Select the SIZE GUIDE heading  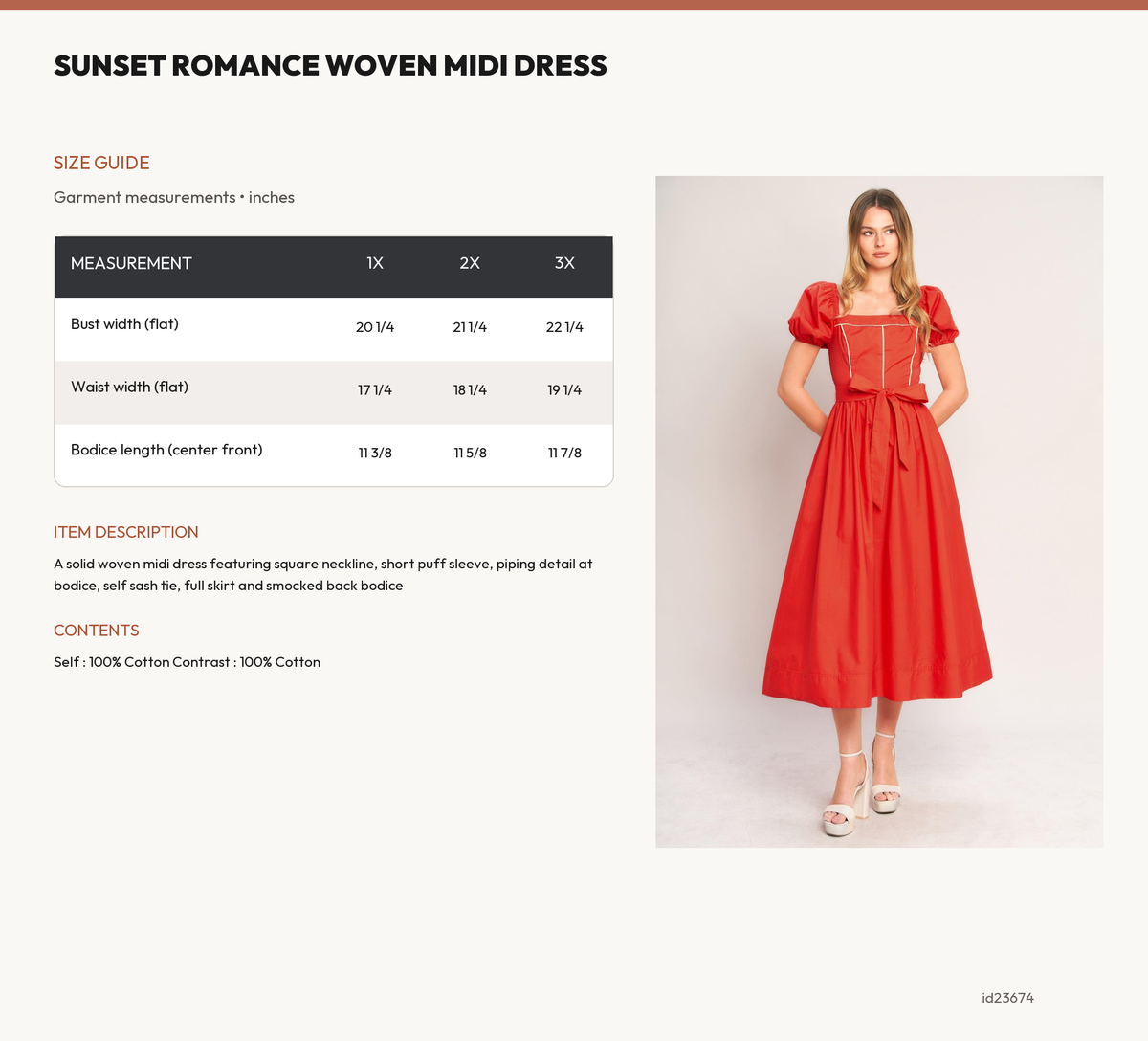point(101,163)
